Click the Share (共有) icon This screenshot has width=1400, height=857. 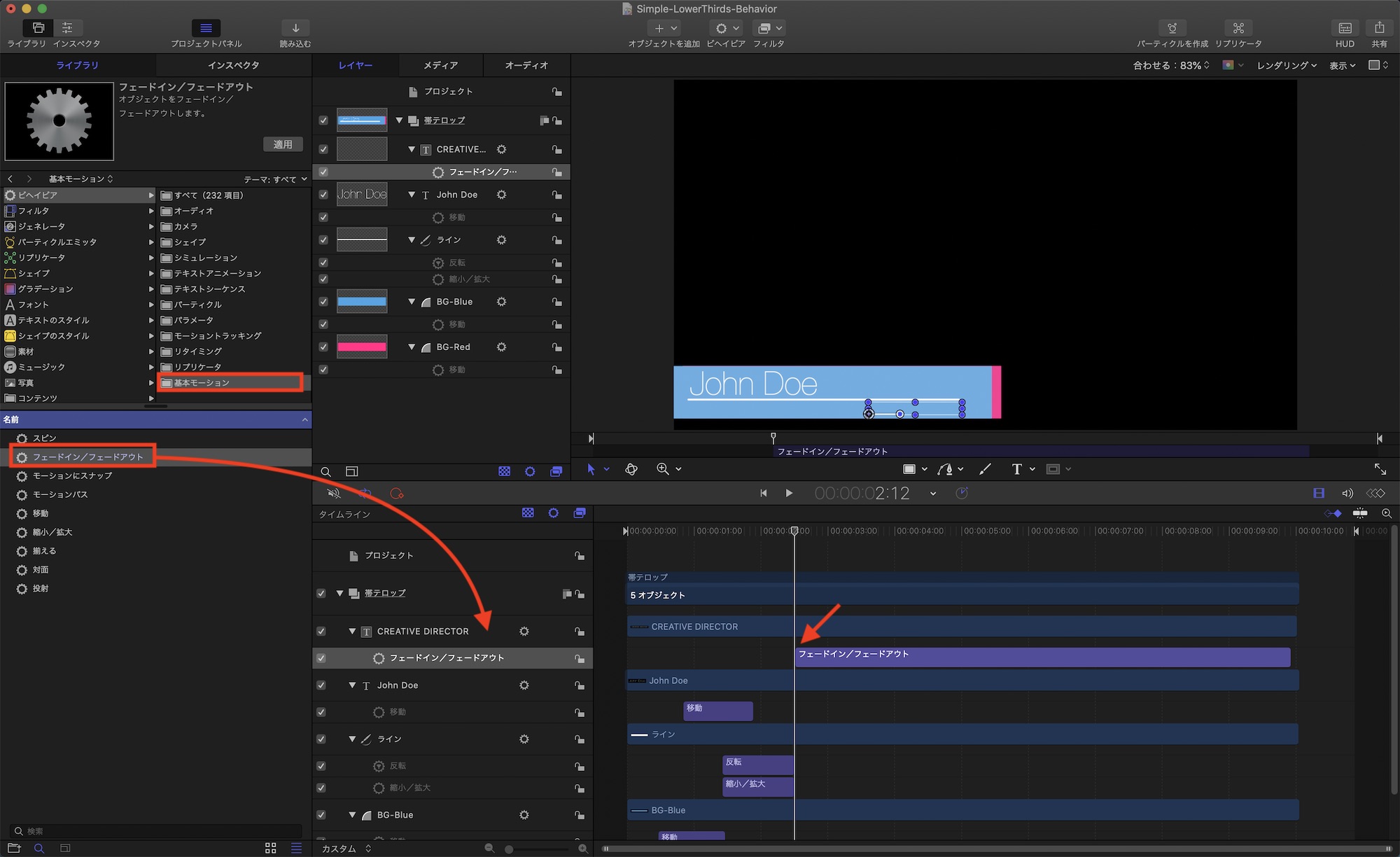[1379, 28]
